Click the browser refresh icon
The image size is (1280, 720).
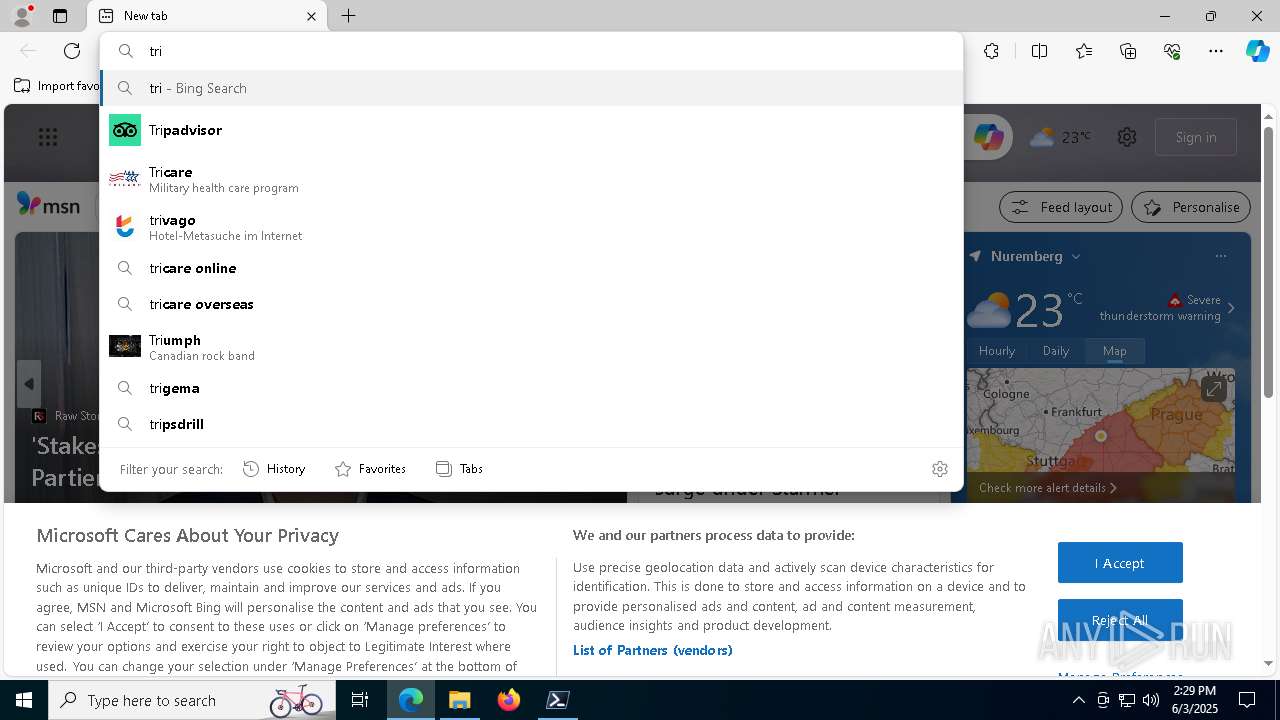pyautogui.click(x=72, y=51)
